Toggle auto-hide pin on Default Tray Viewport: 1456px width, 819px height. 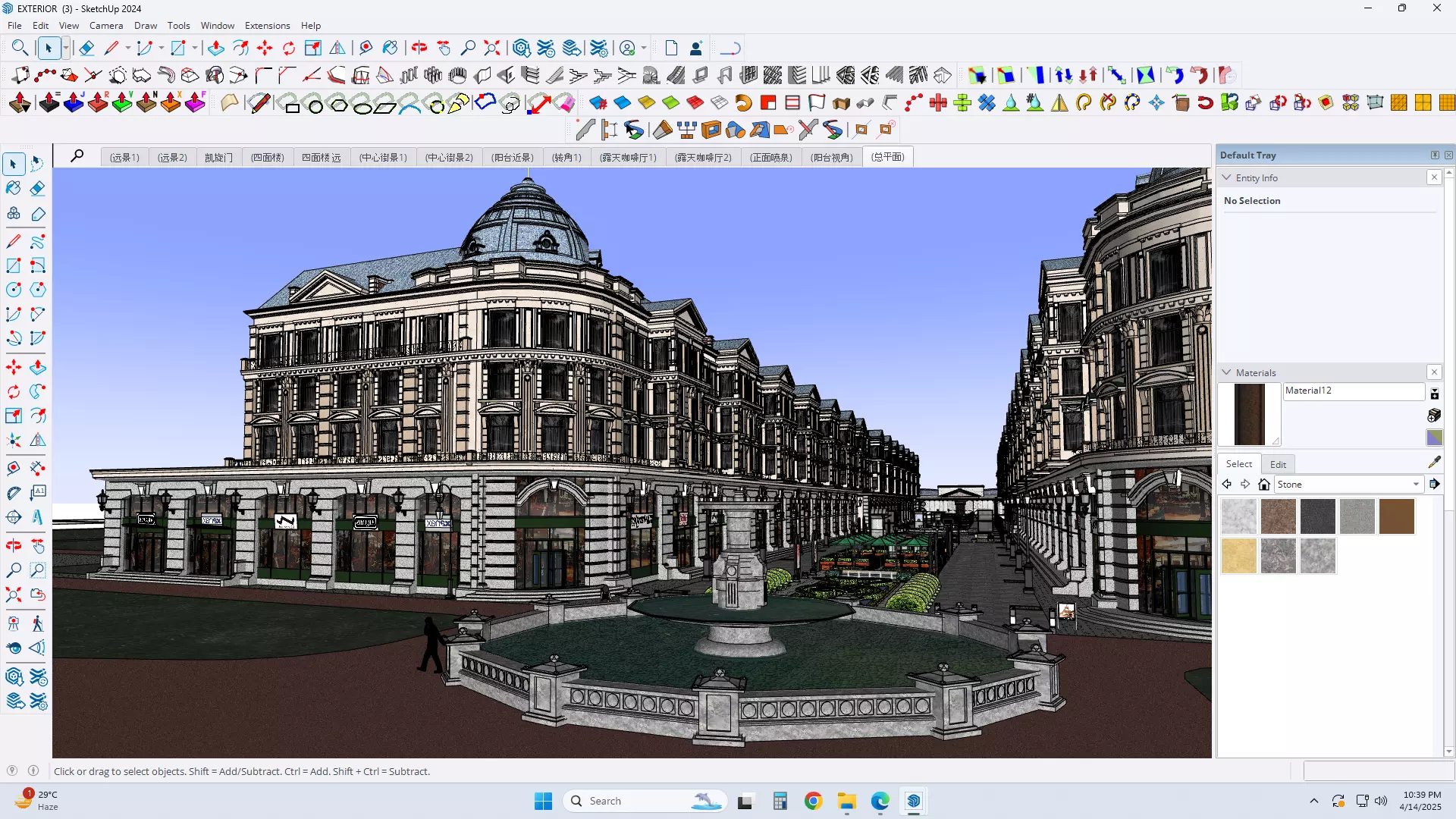point(1435,155)
